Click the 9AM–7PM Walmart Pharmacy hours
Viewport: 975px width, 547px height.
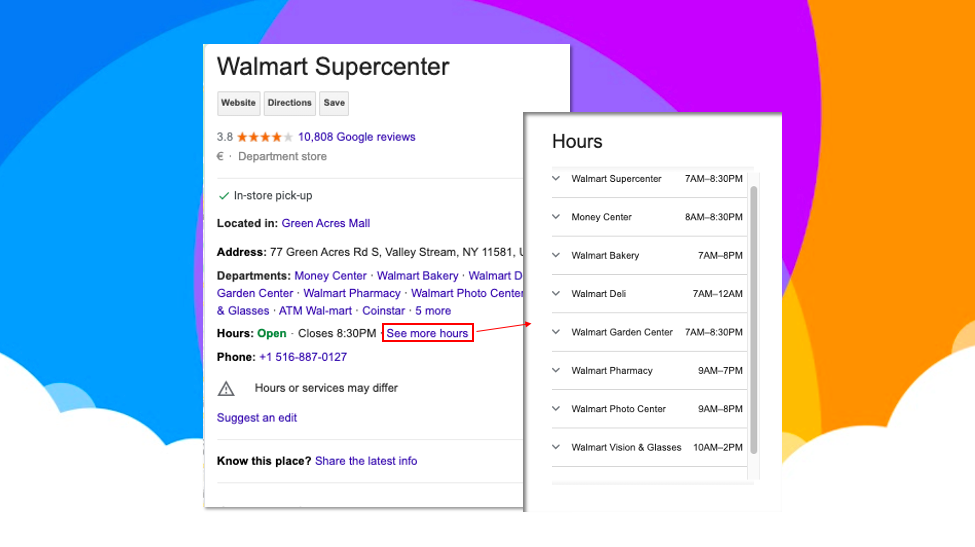pyautogui.click(x=720, y=370)
